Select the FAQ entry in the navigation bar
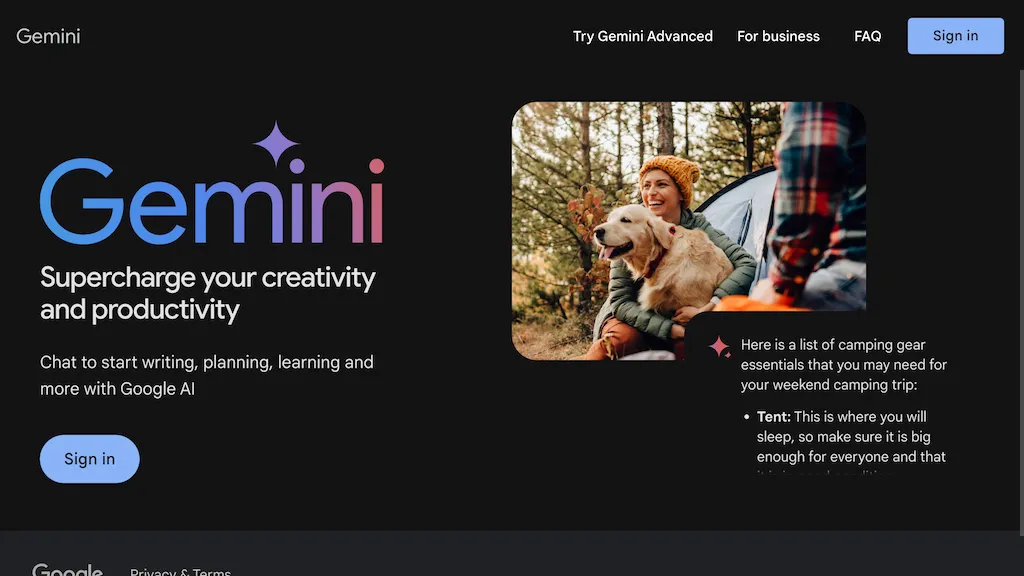Screen dimensions: 1024x576 [x=867, y=36]
